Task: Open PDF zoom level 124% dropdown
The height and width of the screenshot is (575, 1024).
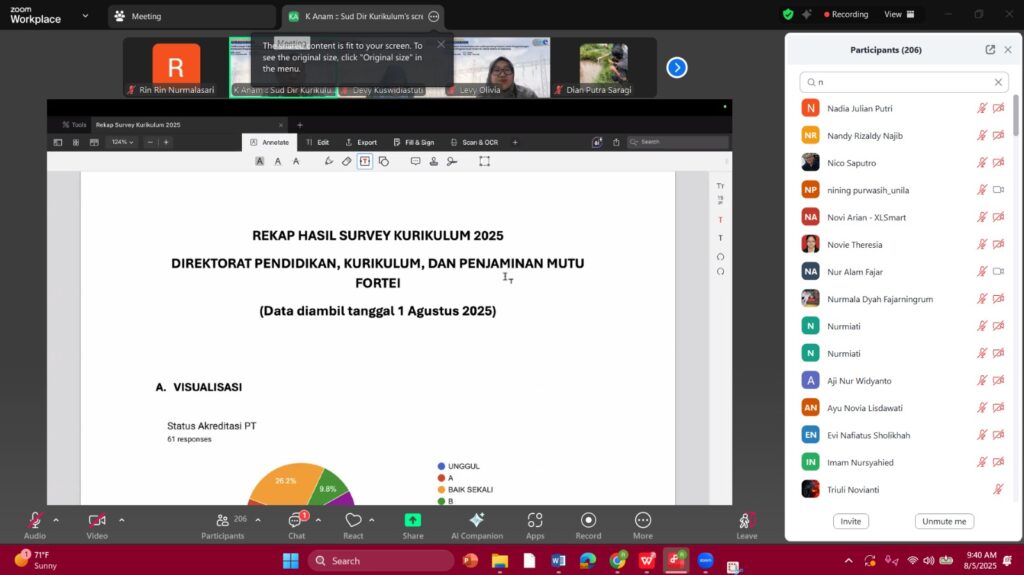Action: click(x=122, y=142)
